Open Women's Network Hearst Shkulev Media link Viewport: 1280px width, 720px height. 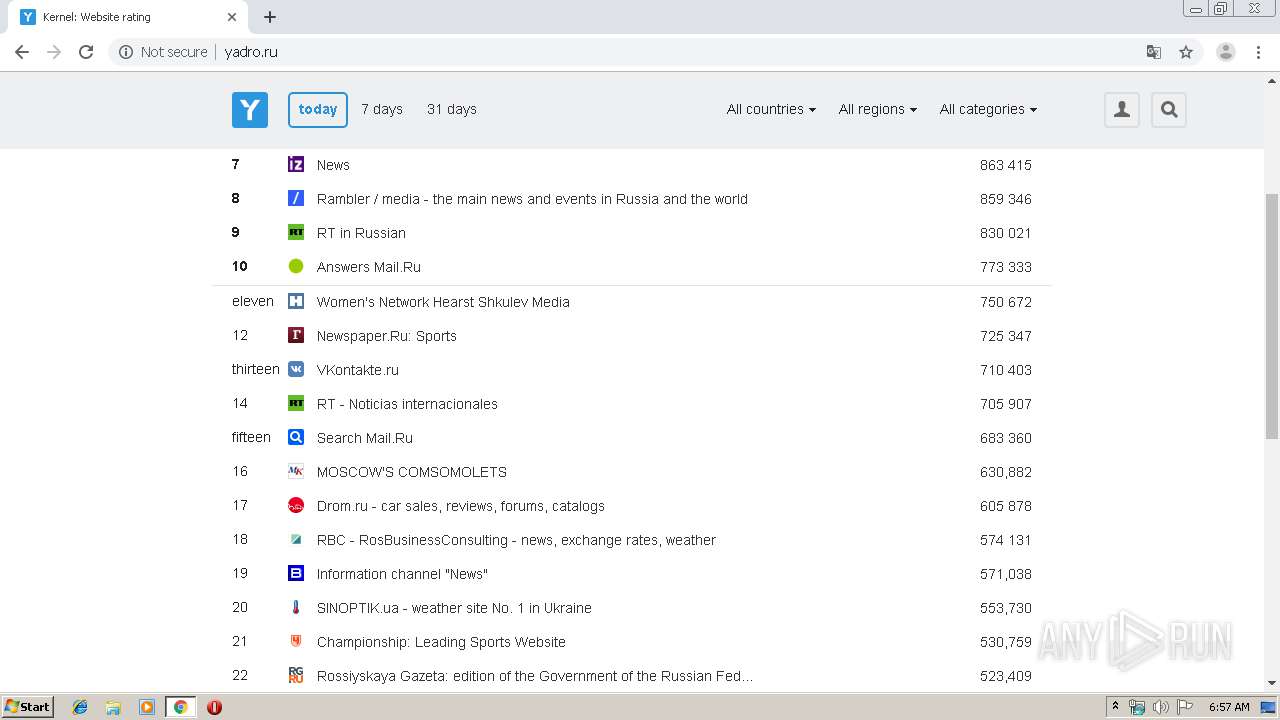click(x=443, y=302)
